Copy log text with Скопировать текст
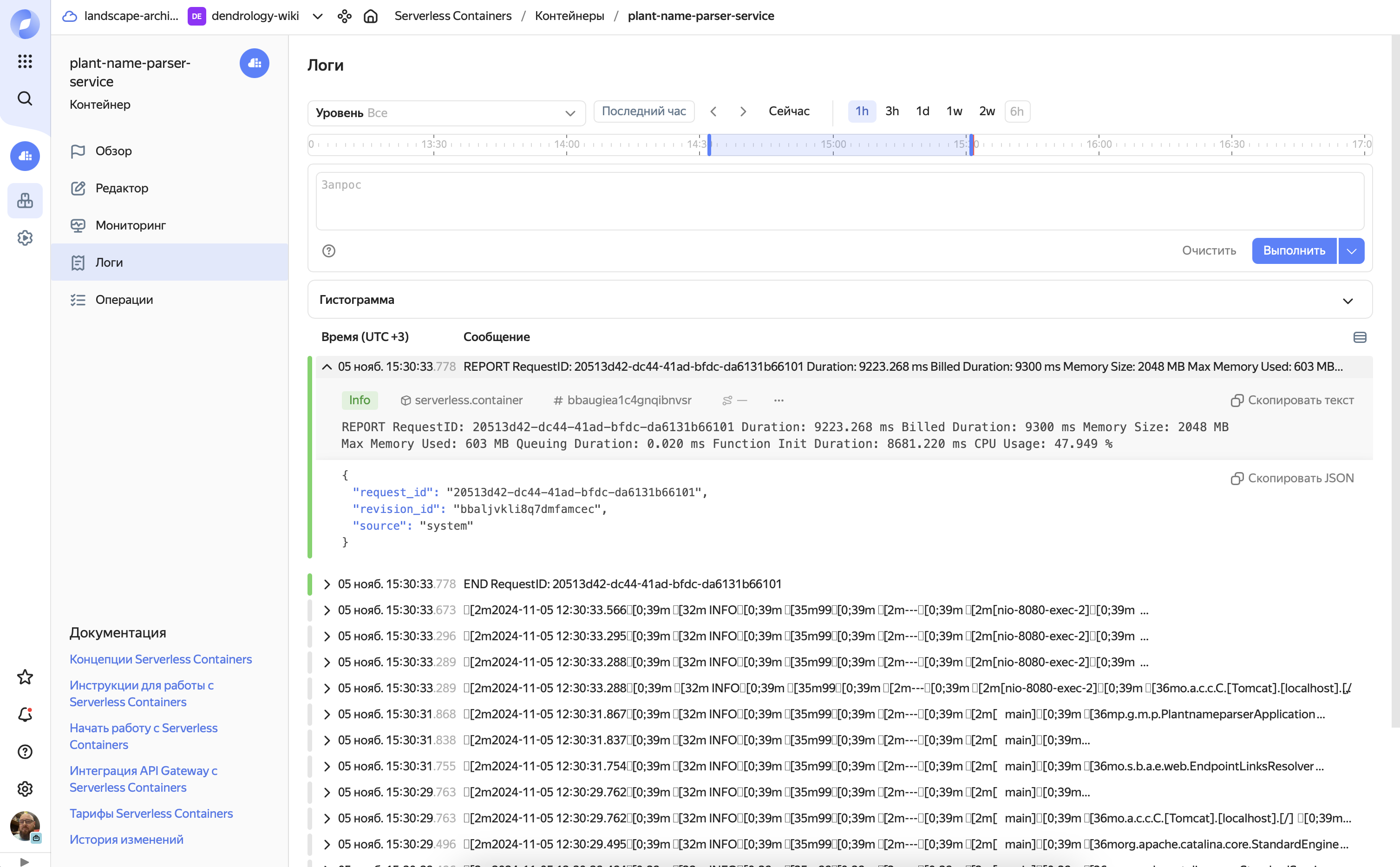 [x=1292, y=400]
